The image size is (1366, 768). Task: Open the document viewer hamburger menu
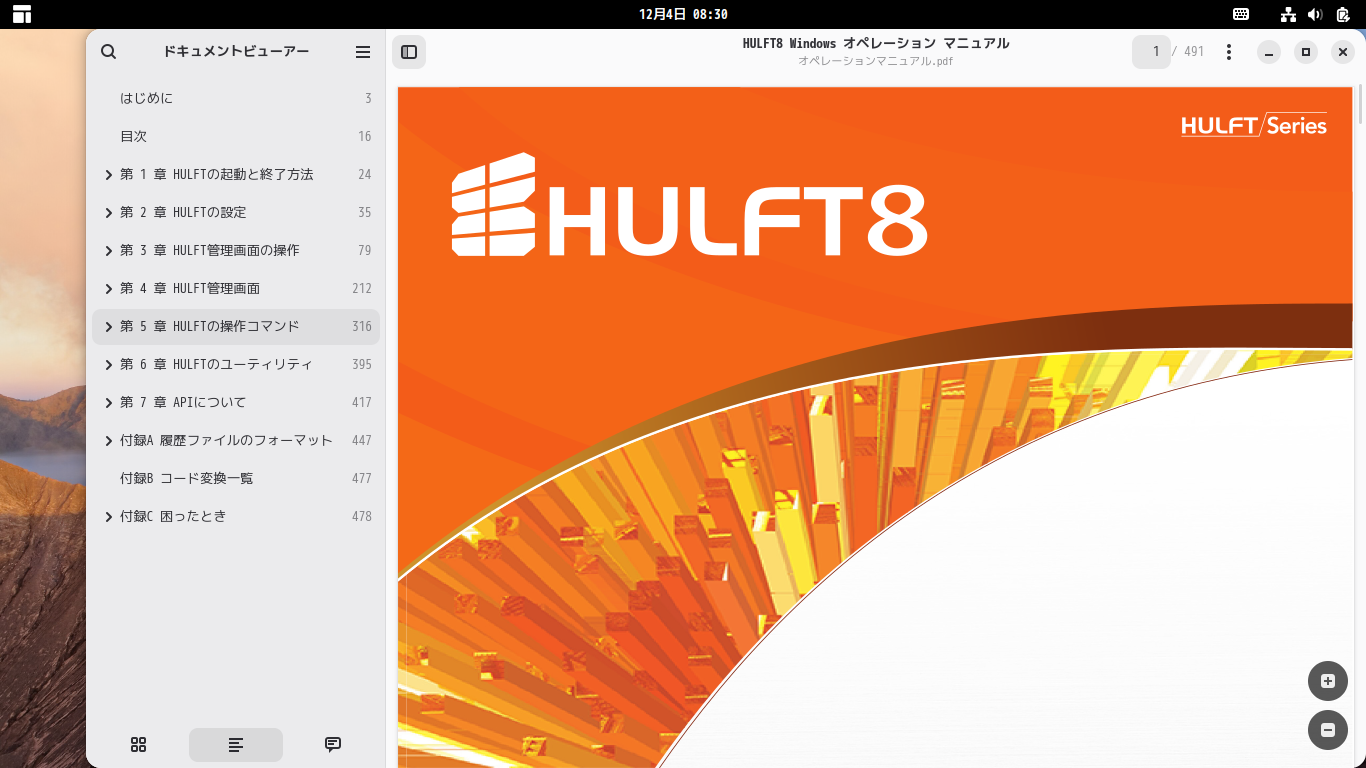pos(363,52)
